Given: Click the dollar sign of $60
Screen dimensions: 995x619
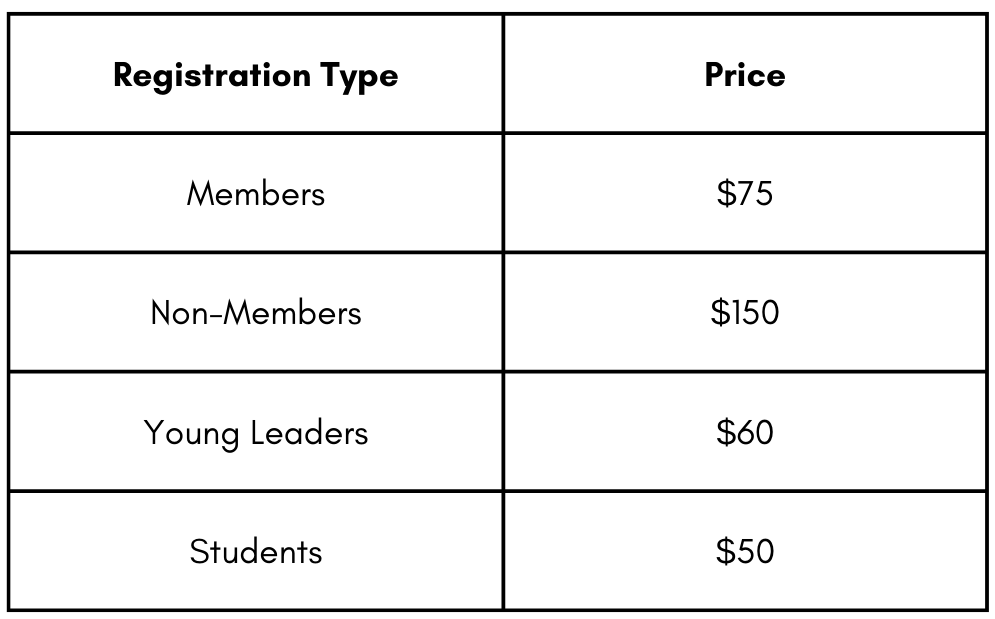Looking at the screenshot, I should (x=725, y=432).
